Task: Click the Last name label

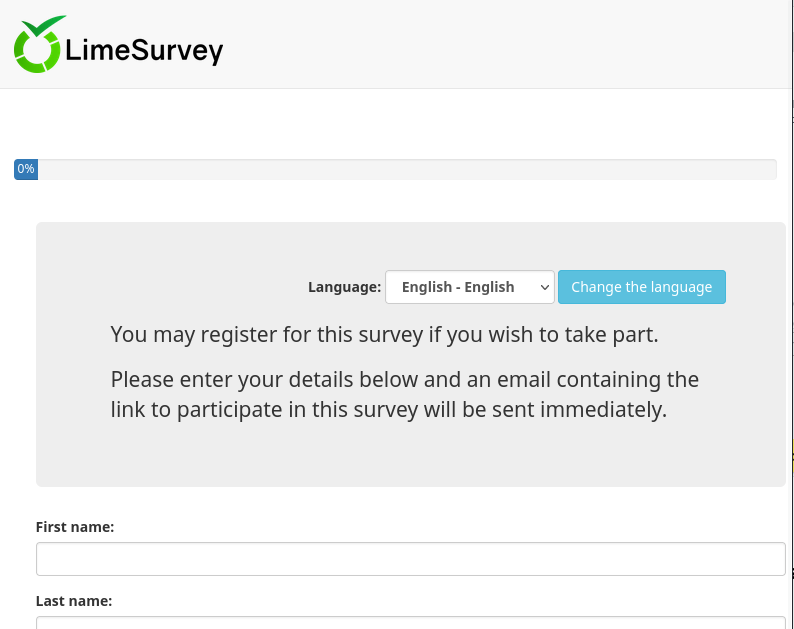Action: (x=74, y=601)
